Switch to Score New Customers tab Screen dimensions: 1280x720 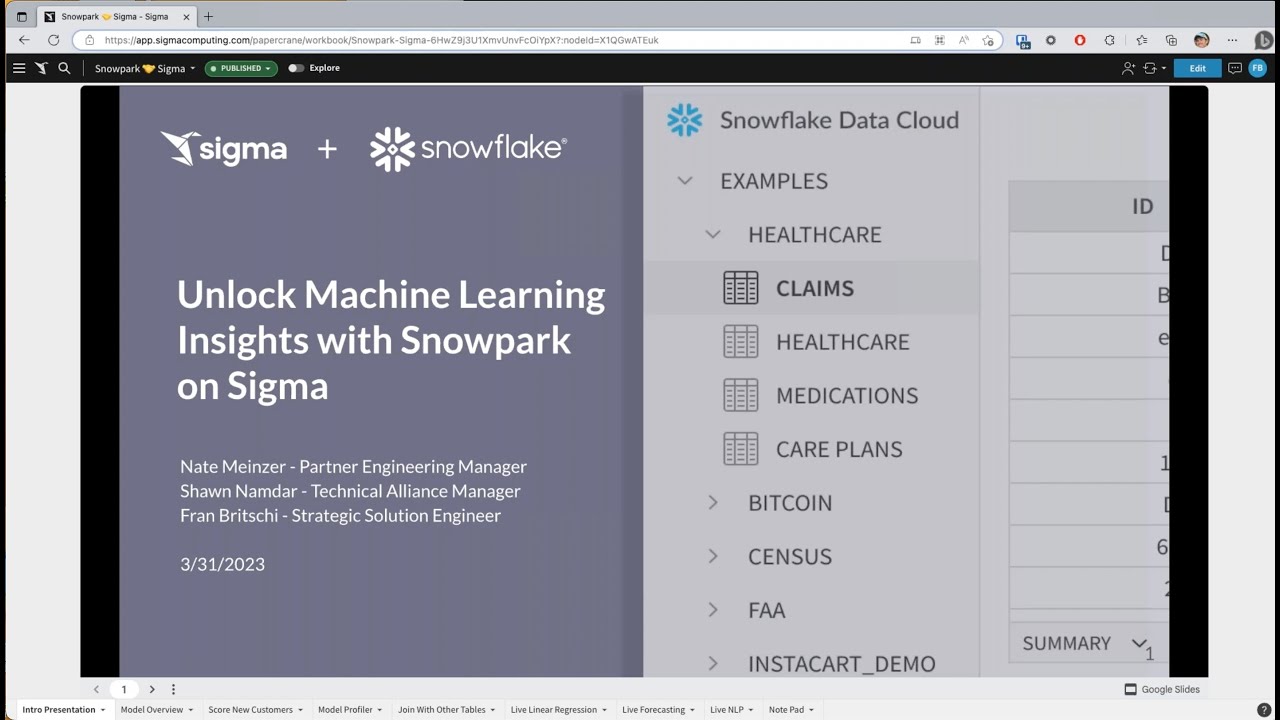(250, 710)
